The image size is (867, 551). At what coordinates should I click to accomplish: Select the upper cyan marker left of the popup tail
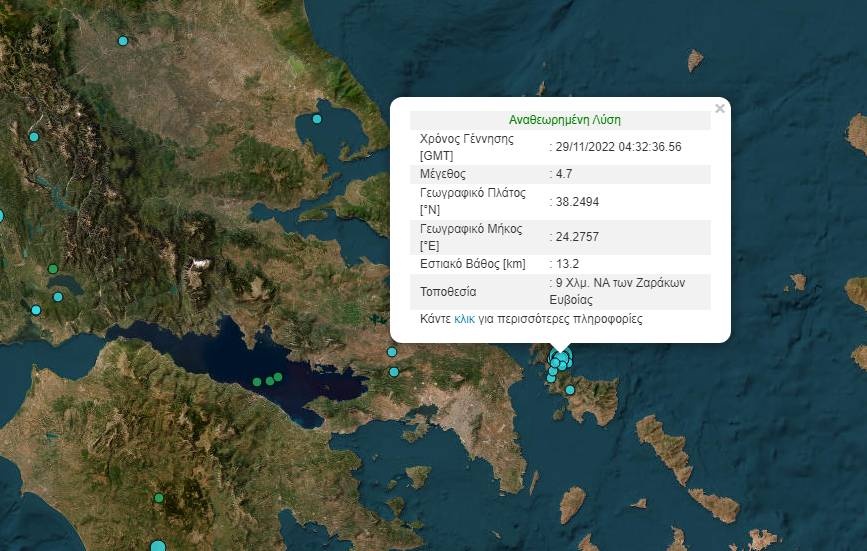(x=392, y=352)
